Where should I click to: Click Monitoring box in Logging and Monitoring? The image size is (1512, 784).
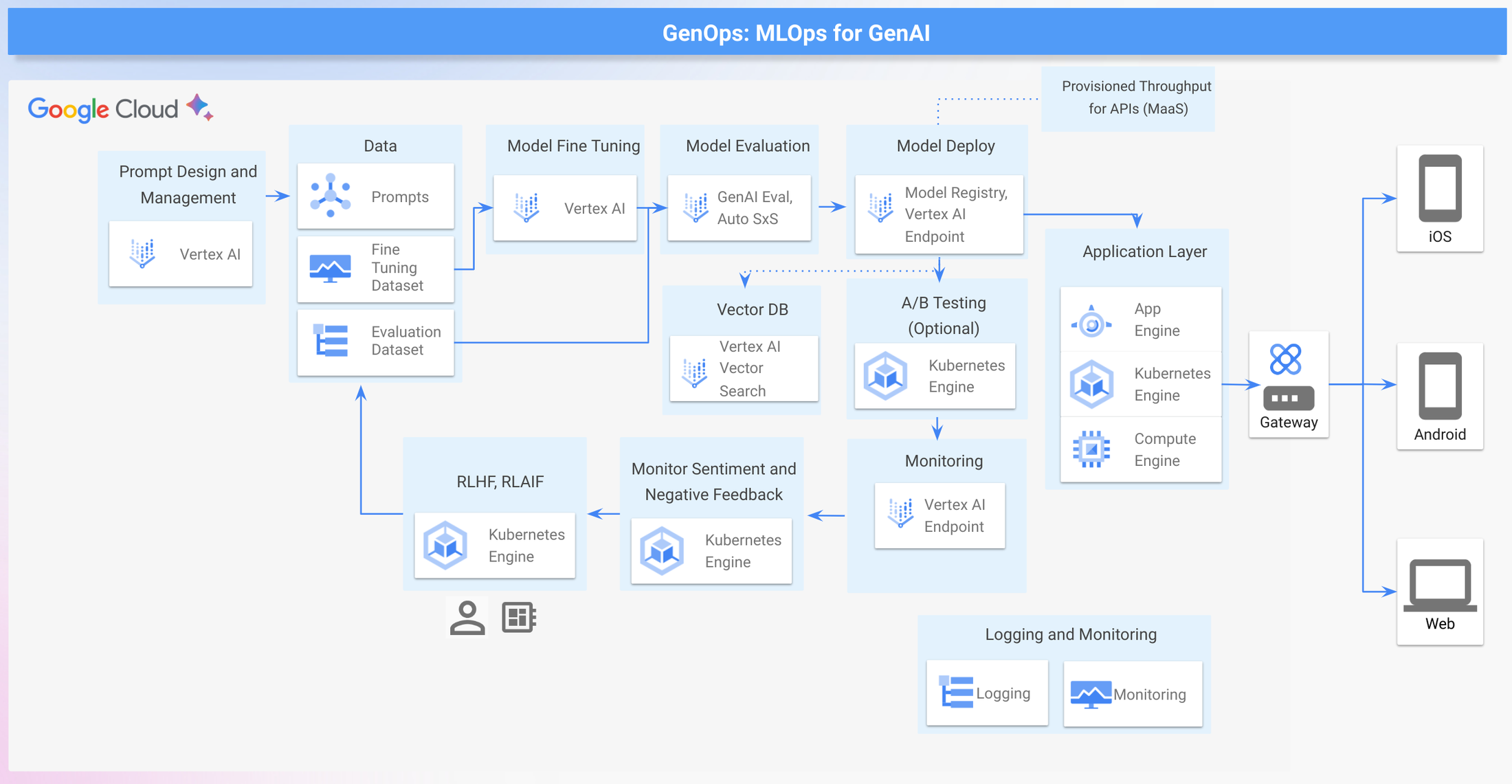click(1132, 694)
